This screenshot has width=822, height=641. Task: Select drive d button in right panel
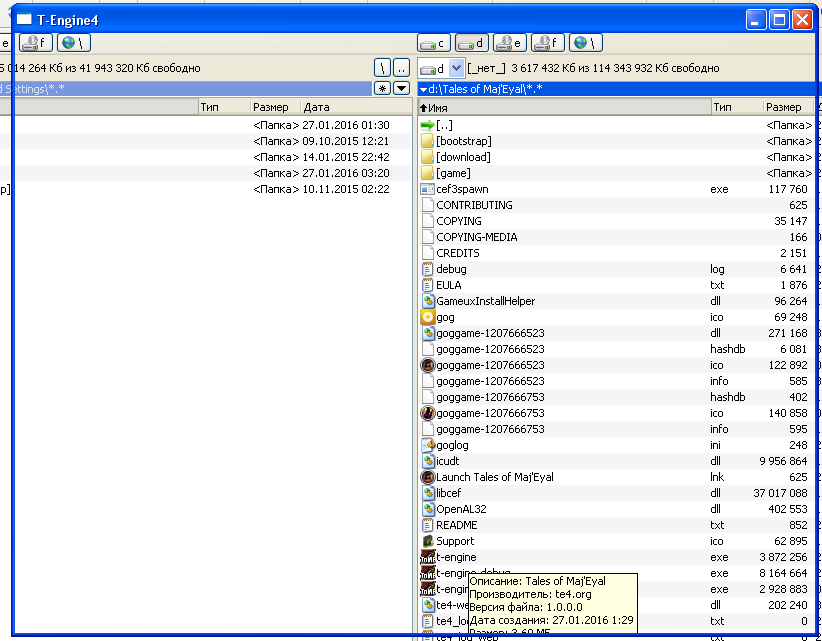tap(471, 42)
